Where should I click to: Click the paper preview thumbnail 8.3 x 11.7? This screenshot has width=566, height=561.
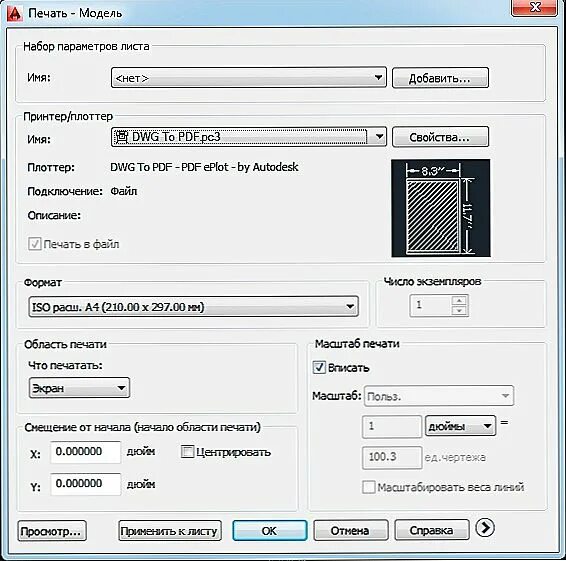click(x=441, y=208)
